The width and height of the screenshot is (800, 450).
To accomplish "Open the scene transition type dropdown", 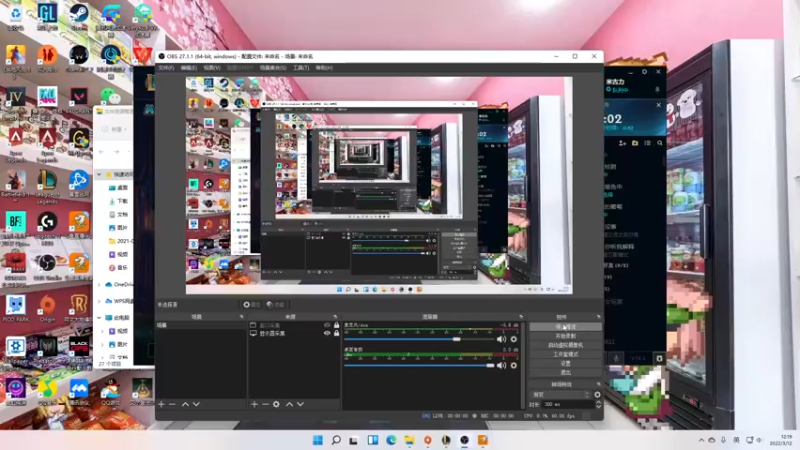I will [x=561, y=394].
